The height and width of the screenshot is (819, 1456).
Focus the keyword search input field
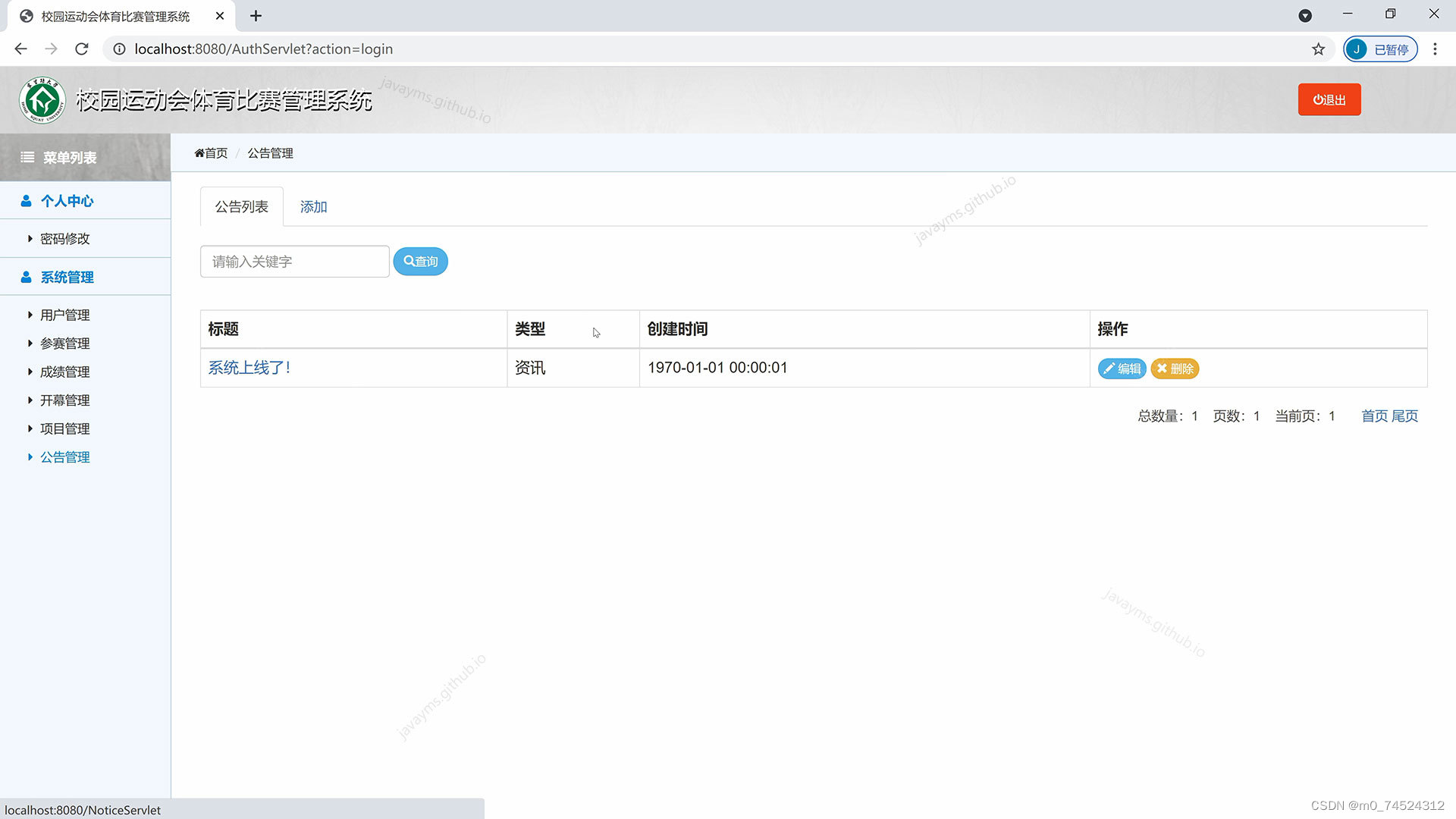[x=294, y=262]
